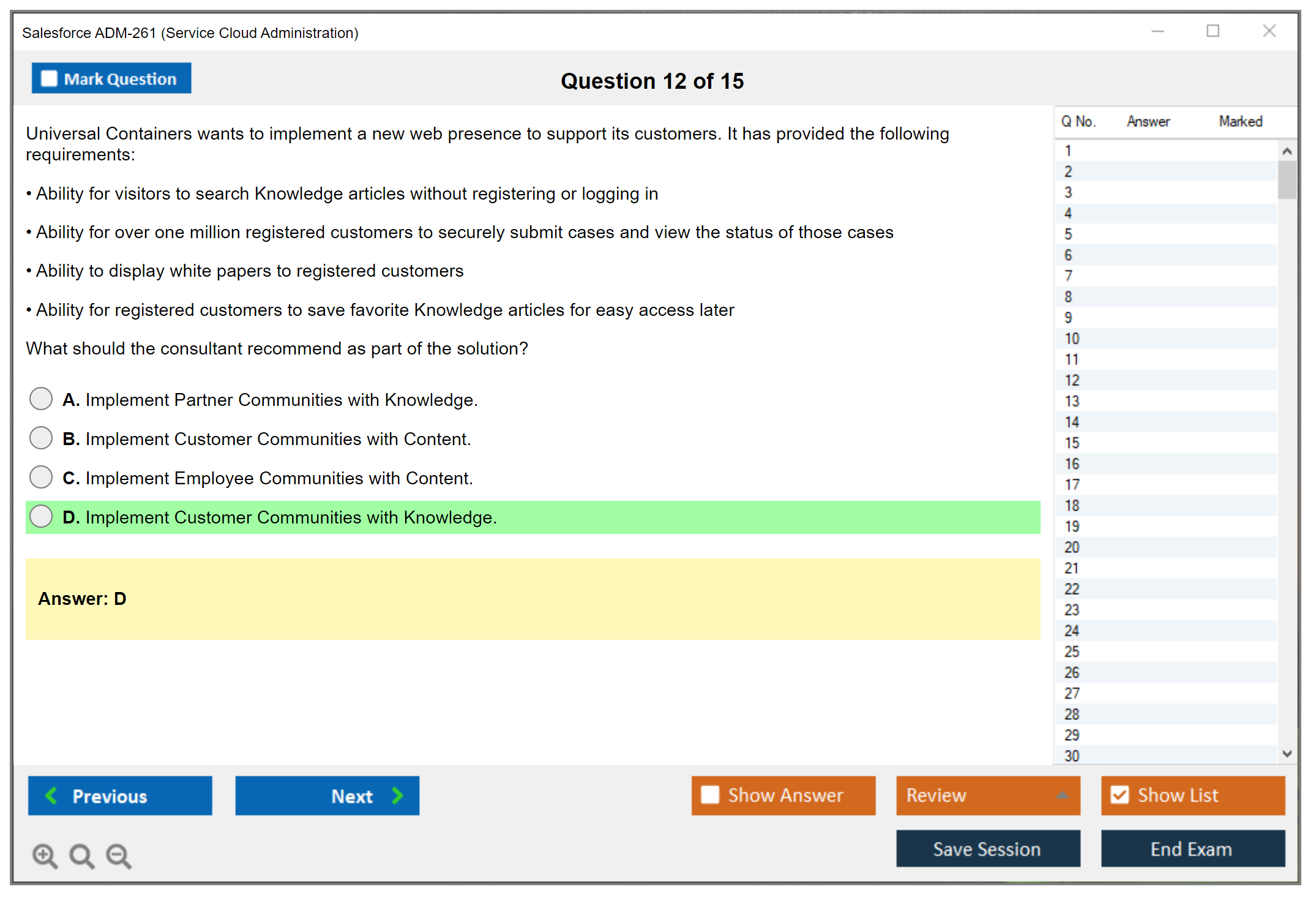
Task: Click the green arrow on Next button
Action: coord(397,795)
